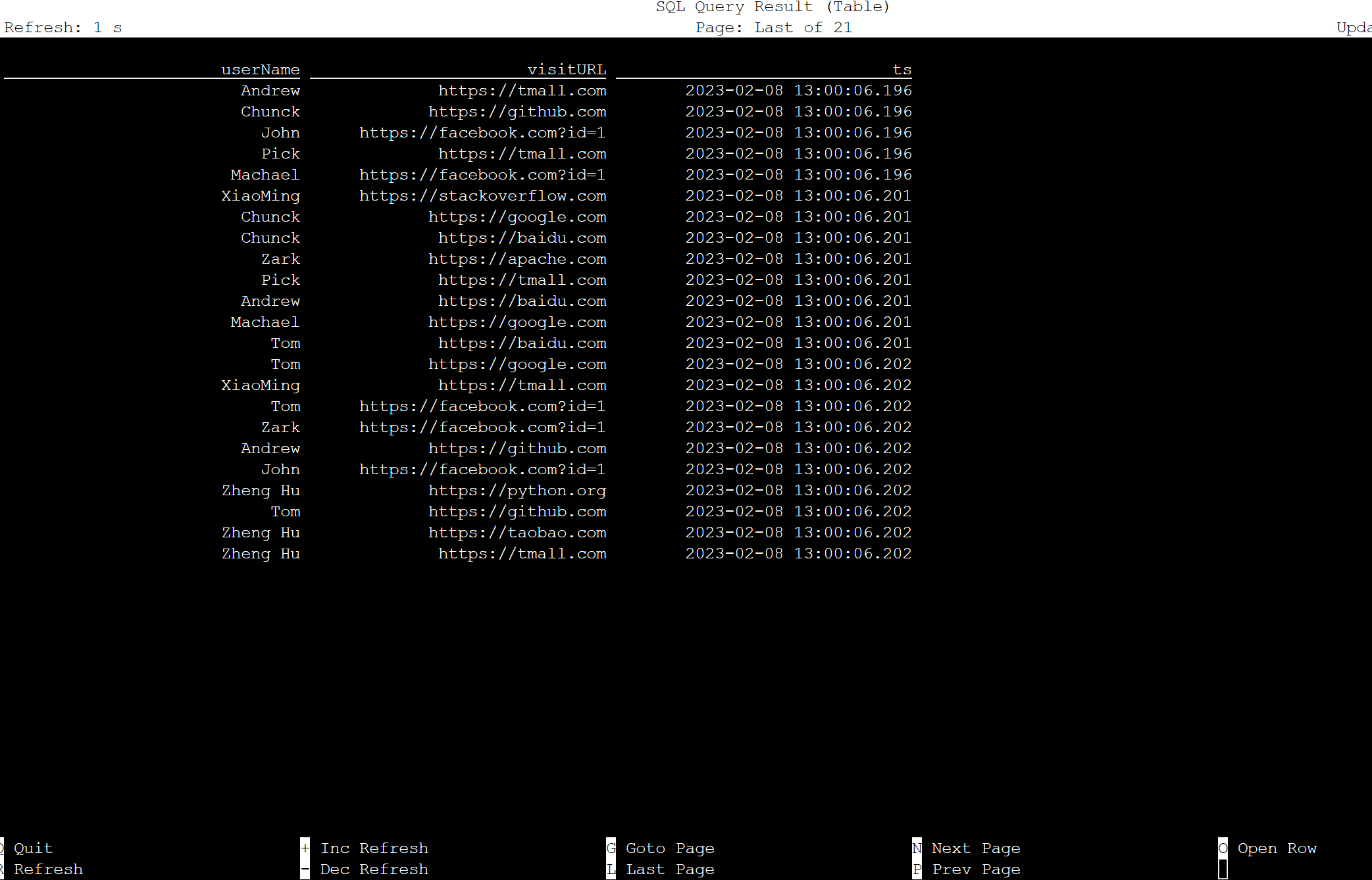1372x880 pixels.
Task: Select Zark apache.com visit record
Action: pos(459,259)
